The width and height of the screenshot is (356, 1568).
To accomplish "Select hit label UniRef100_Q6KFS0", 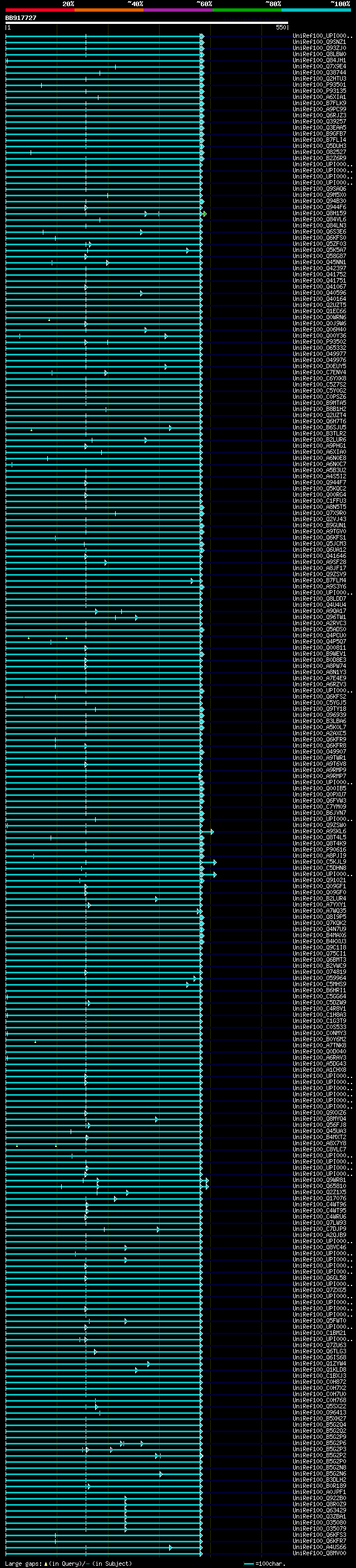I will tap(319, 238).
